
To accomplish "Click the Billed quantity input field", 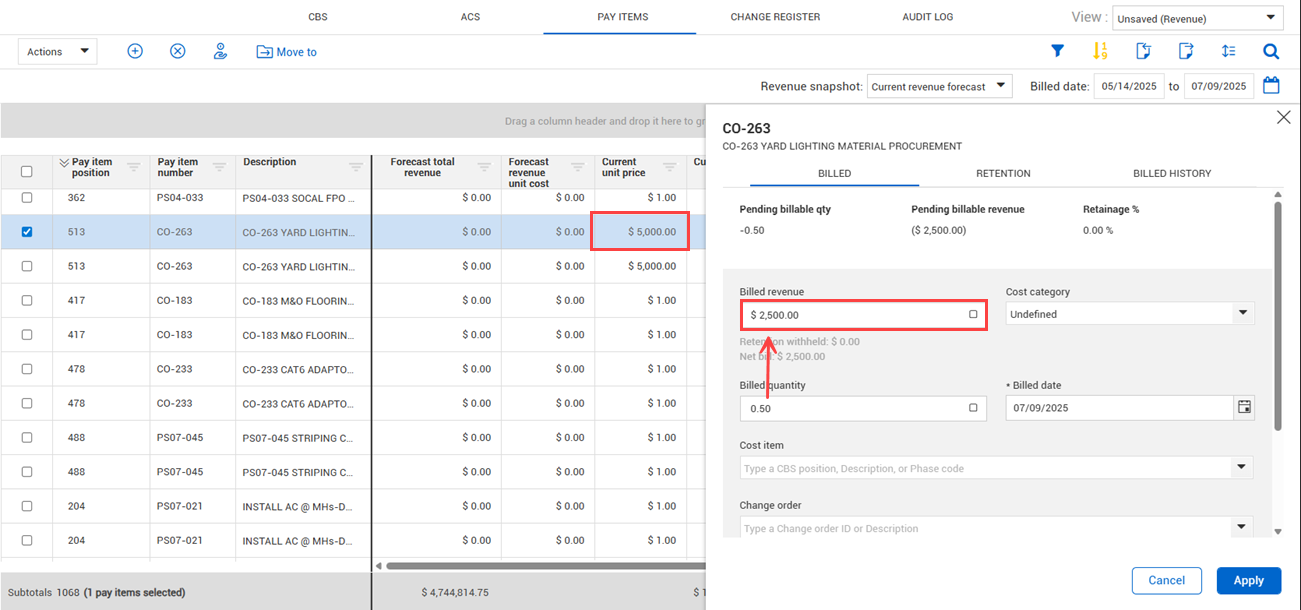I will pos(855,408).
